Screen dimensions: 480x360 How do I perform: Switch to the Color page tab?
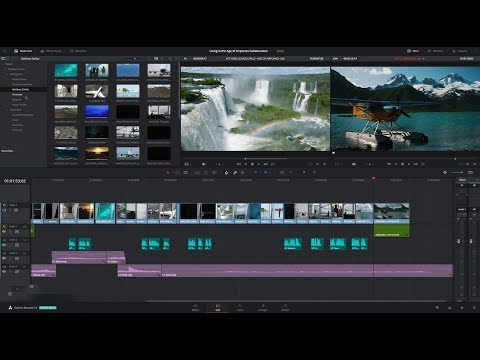[240, 307]
